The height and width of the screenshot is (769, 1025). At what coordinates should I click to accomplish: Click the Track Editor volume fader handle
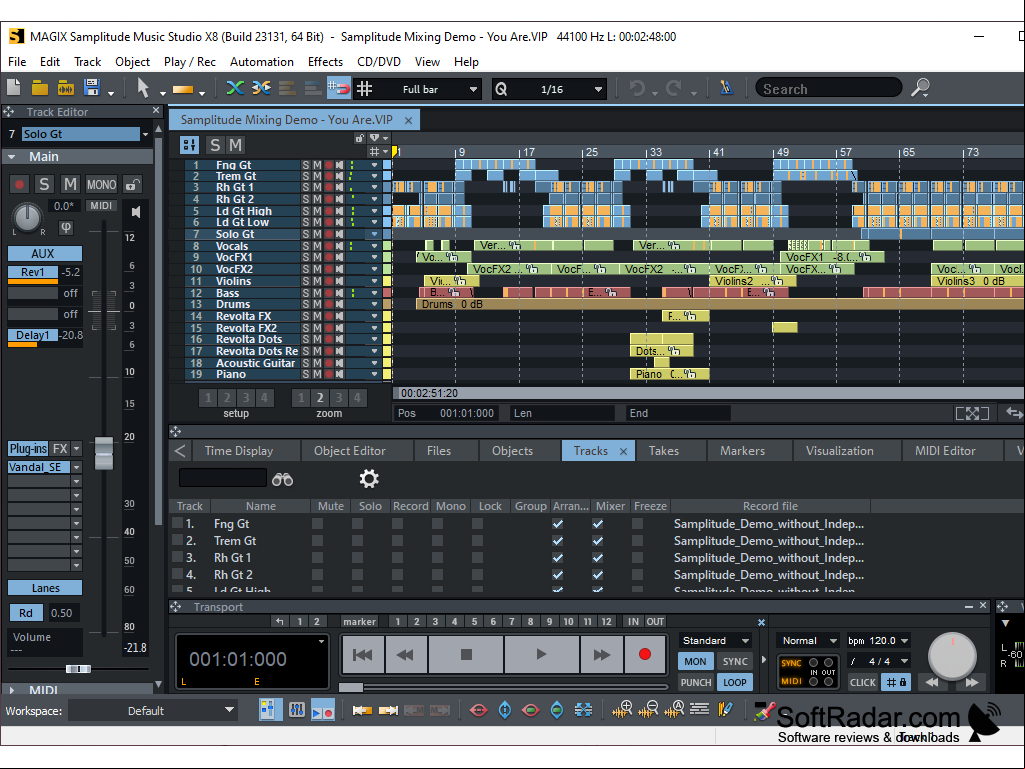pyautogui.click(x=104, y=453)
